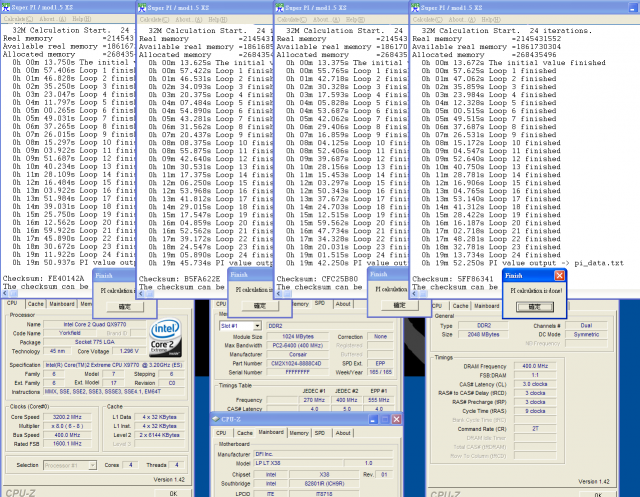Image resolution: width=640 pixels, height=497 pixels.
Task: Open the Calculate menu in the B5FA622E Super PI window
Action: [x=154, y=19]
